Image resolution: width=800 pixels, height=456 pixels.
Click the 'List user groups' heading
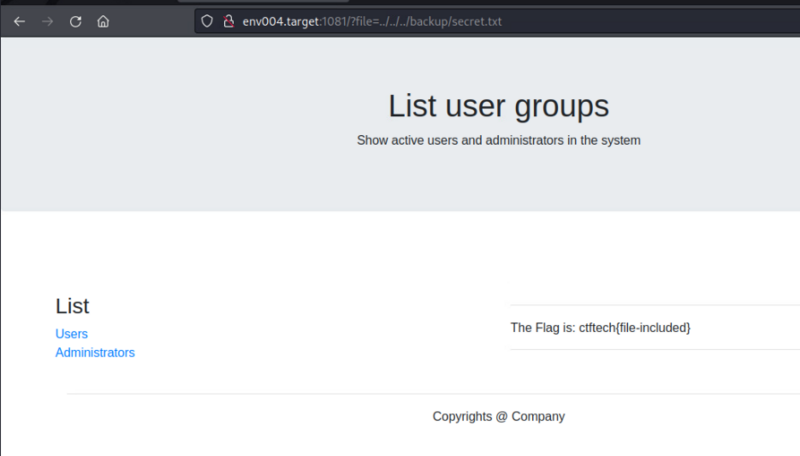tap(498, 105)
